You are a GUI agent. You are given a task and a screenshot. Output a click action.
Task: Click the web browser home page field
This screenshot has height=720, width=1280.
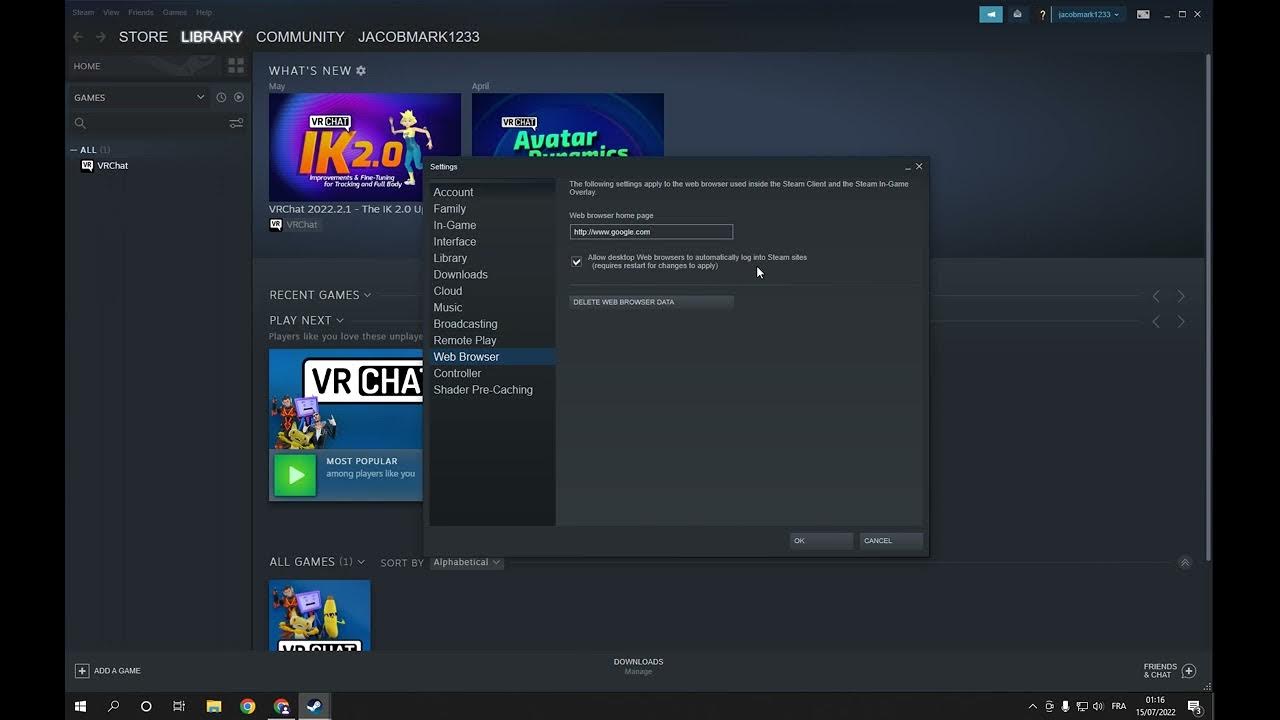(651, 232)
